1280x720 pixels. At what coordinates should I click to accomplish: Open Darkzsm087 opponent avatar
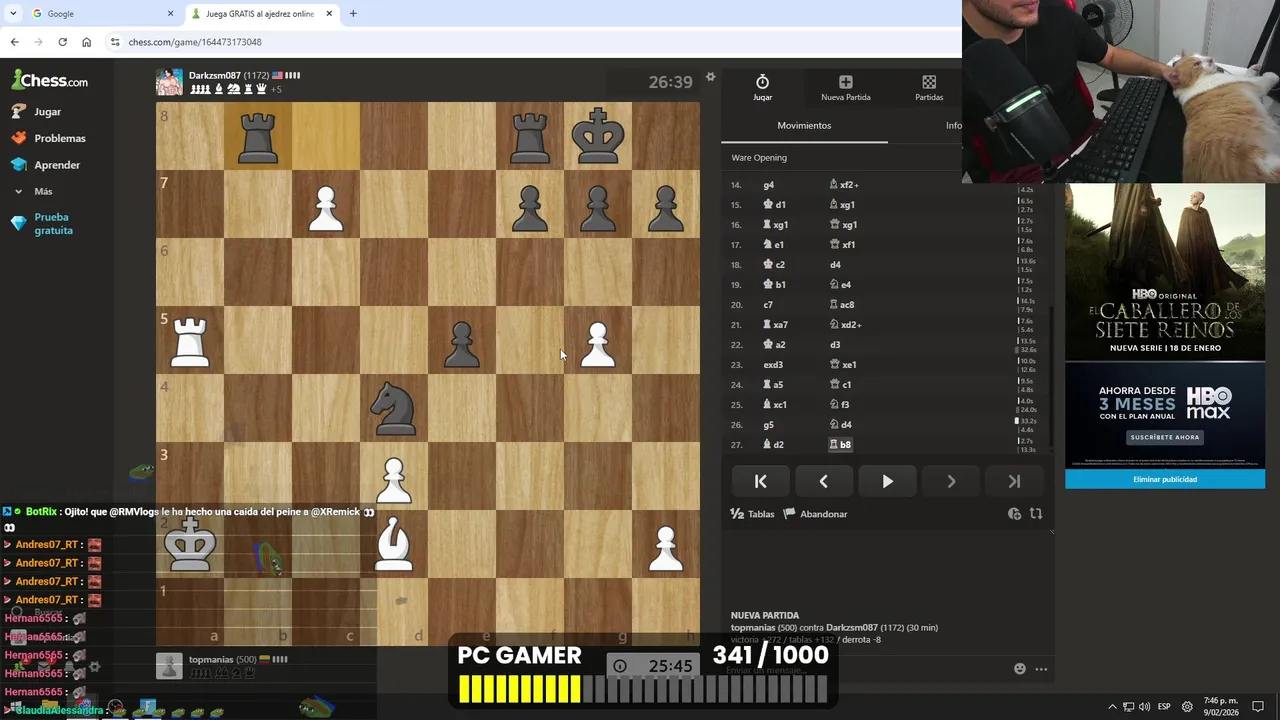pos(169,82)
